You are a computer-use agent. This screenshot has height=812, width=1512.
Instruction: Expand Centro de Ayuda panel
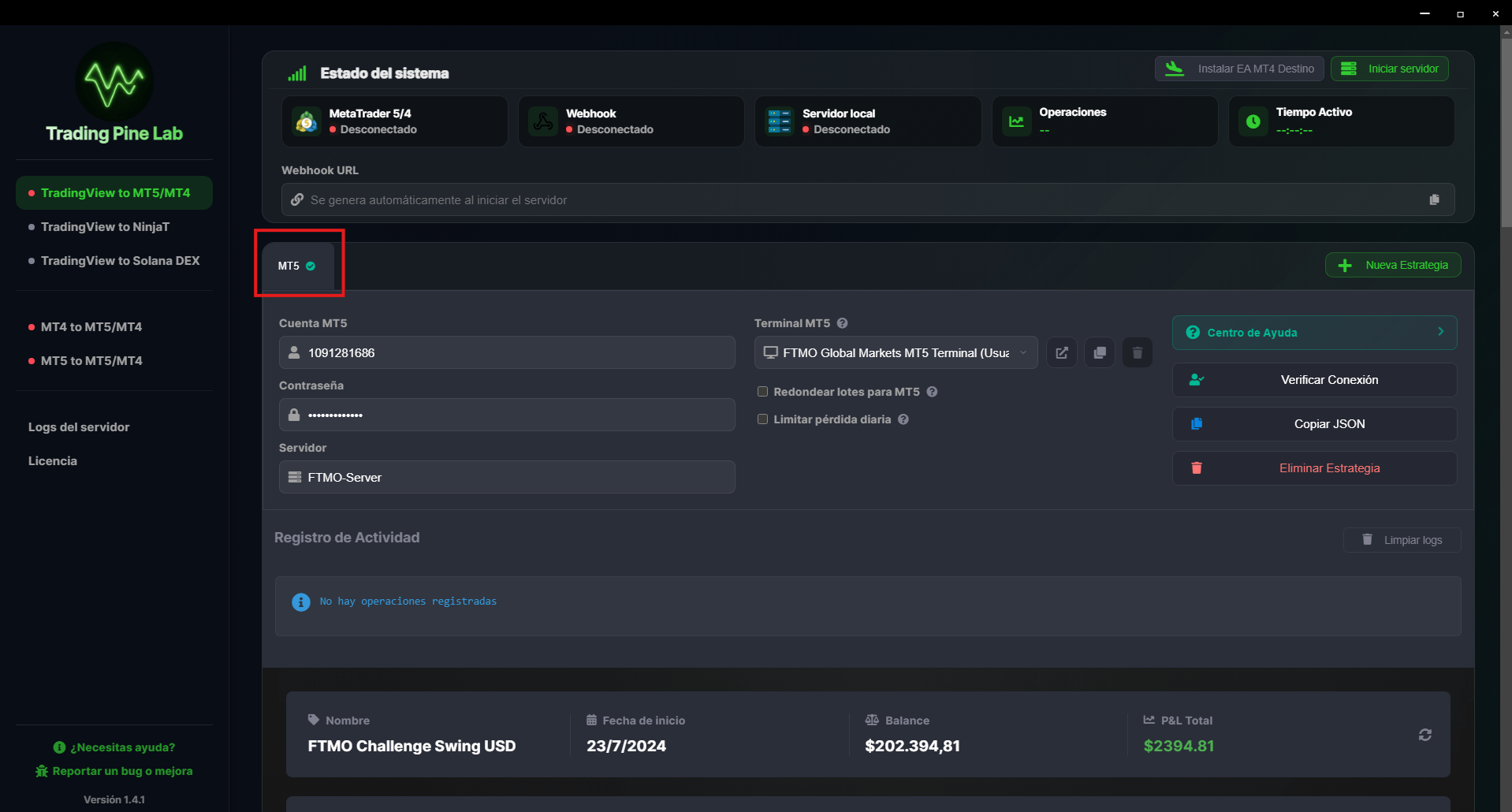(1314, 333)
